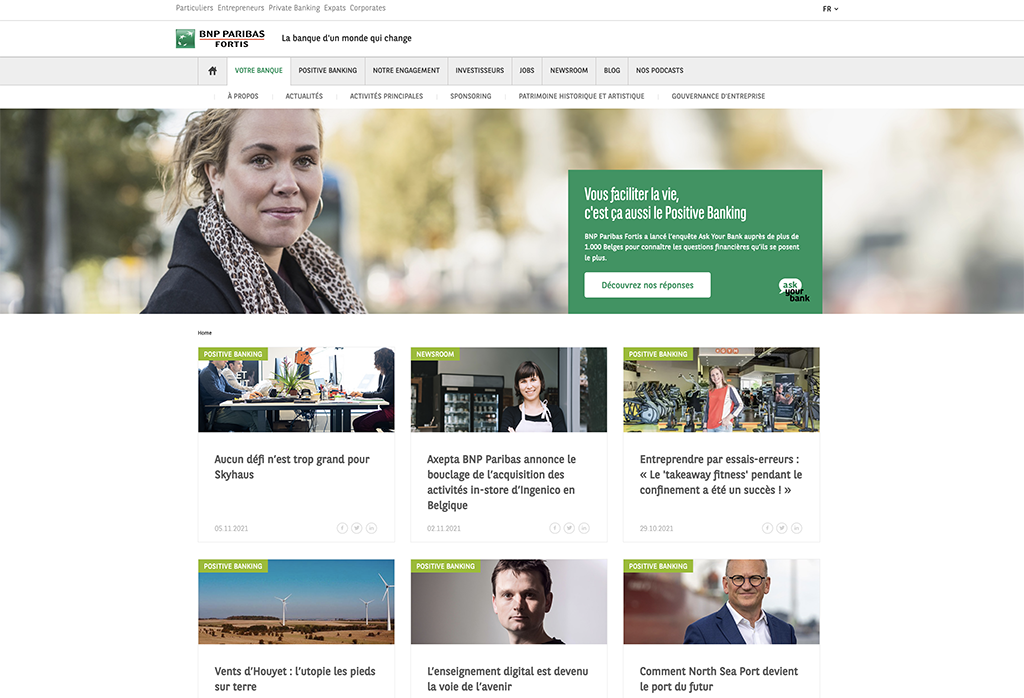Share takeaway fitness article on LinkedIn
Screen dimensions: 1024x698
(797, 528)
